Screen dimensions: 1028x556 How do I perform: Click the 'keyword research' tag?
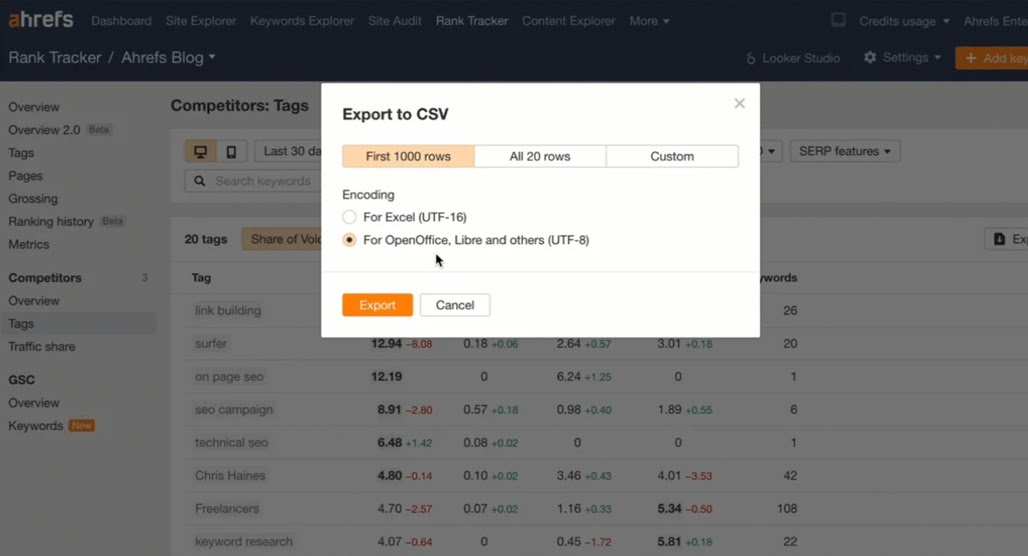point(244,542)
